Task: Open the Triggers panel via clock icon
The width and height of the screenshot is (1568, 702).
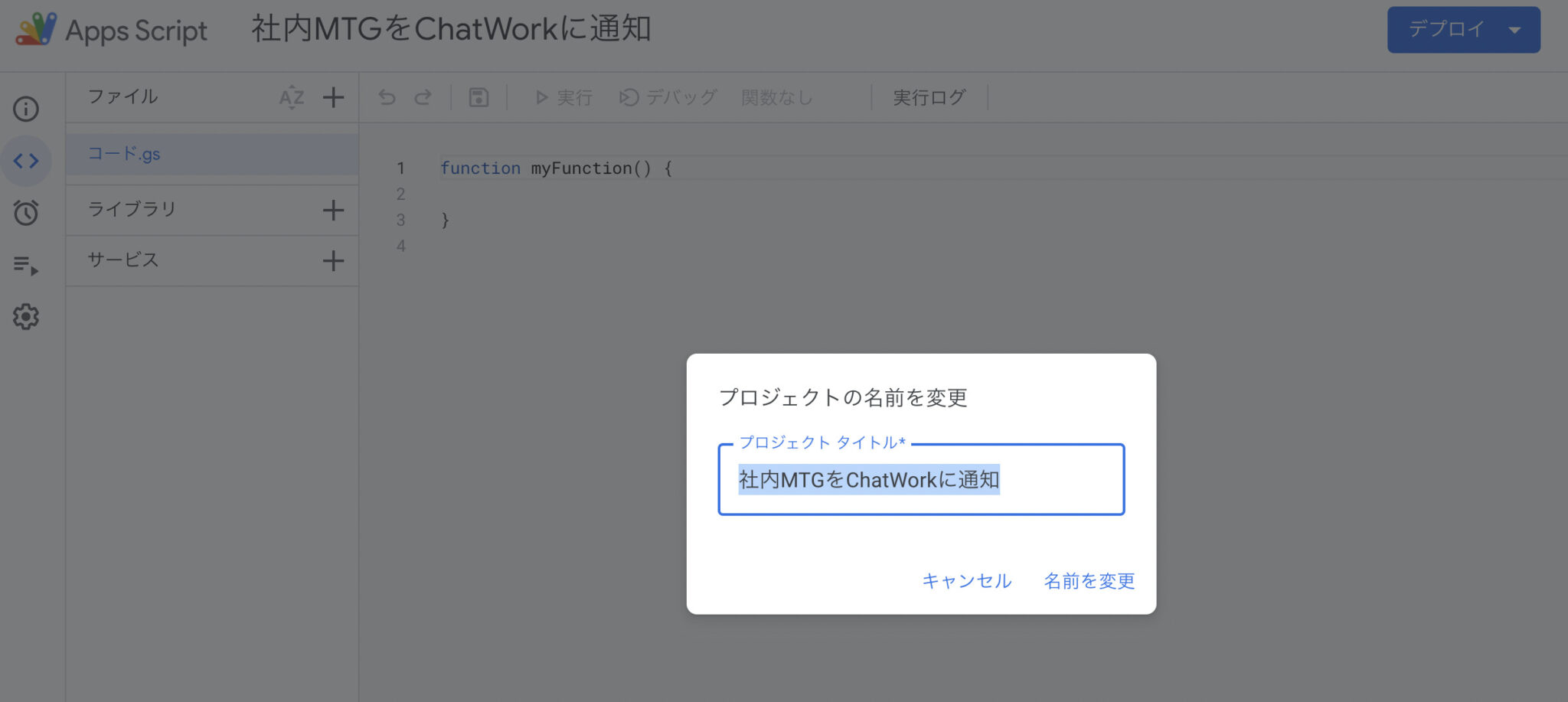Action: pos(26,213)
